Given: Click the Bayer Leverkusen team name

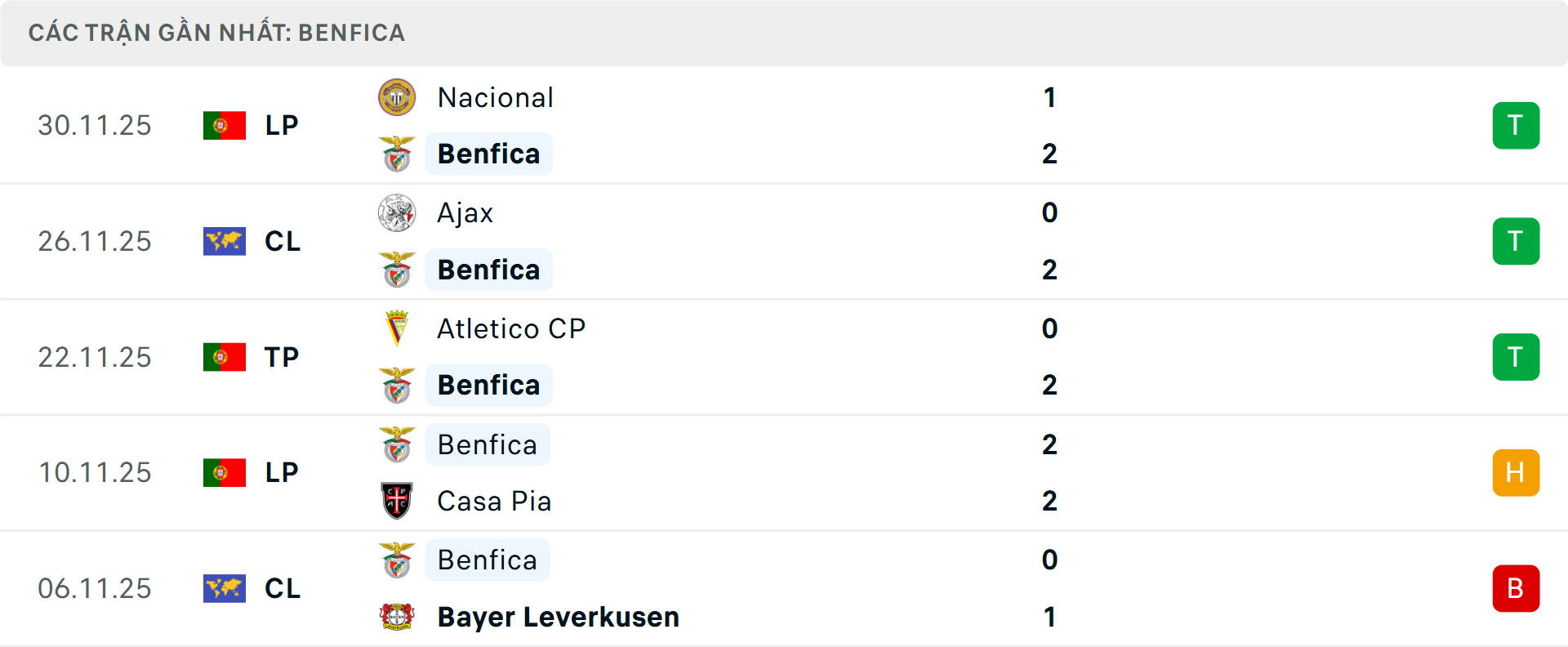Looking at the screenshot, I should pyautogui.click(x=558, y=617).
